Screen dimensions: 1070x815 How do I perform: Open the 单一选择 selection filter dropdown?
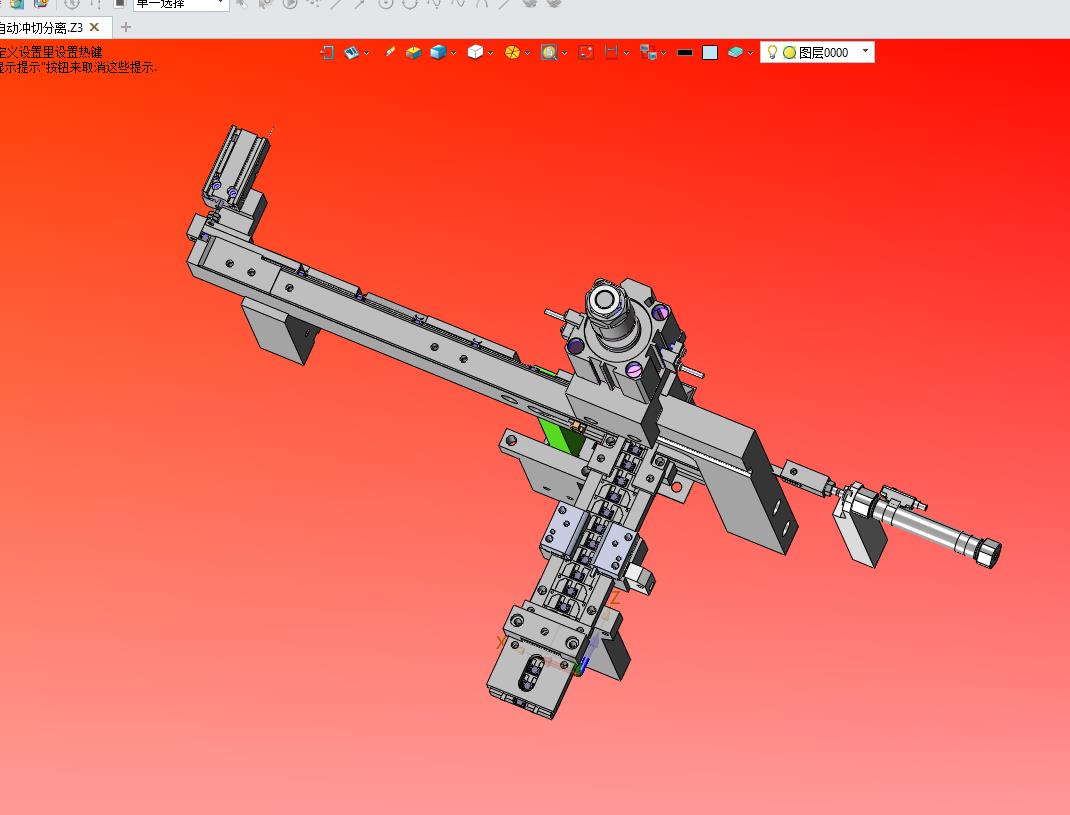pos(181,4)
